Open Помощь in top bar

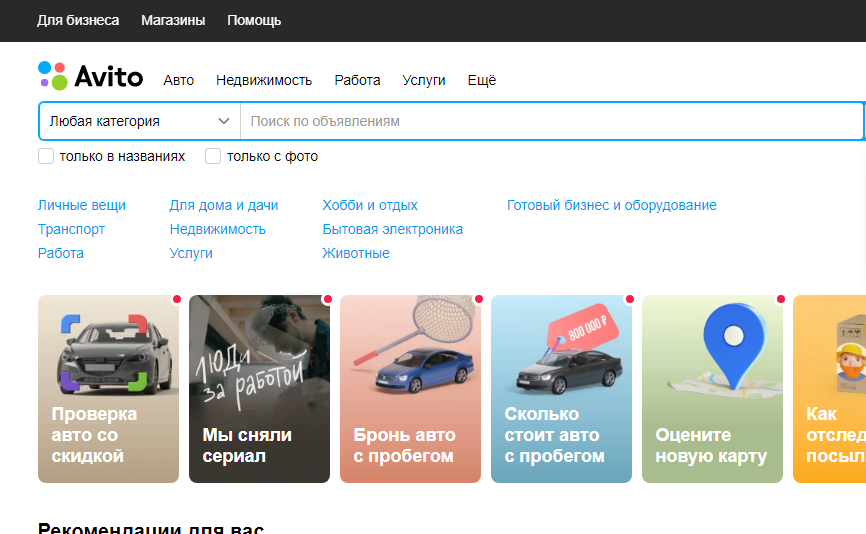tap(254, 20)
